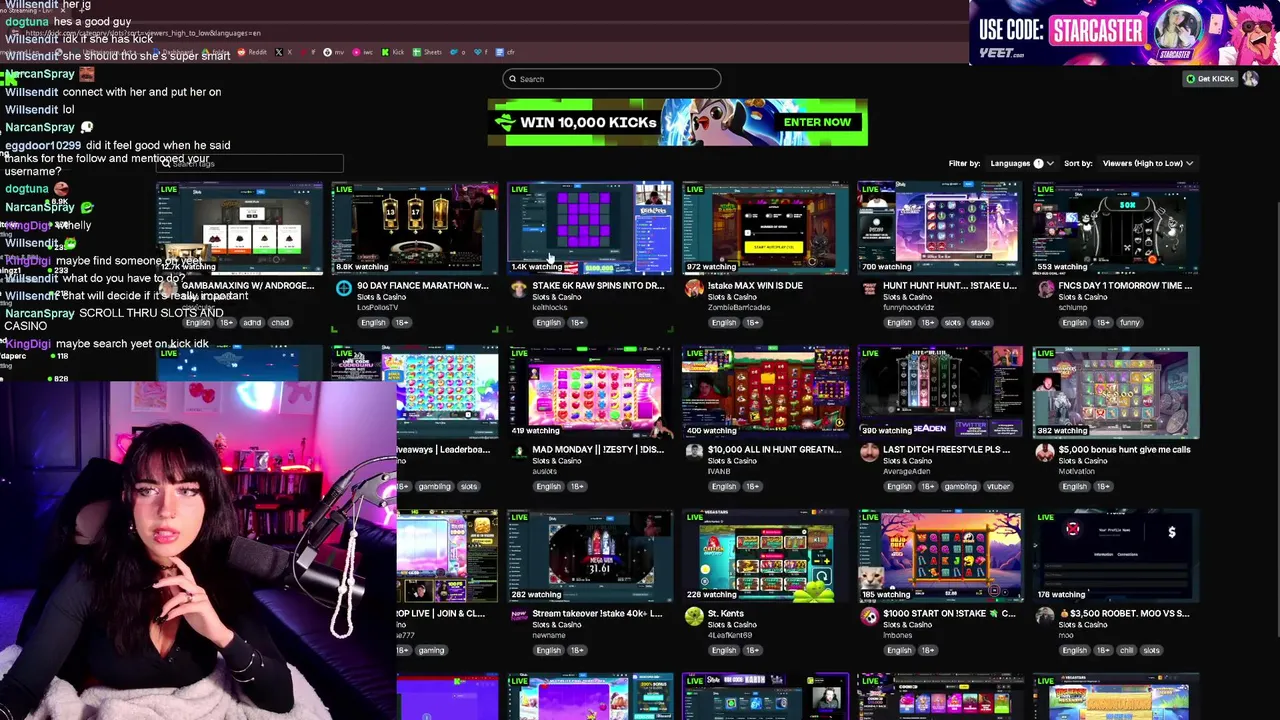This screenshot has width=1280, height=720.
Task: Open the Viewers (High to Low) sort dropdown
Action: pos(1148,163)
